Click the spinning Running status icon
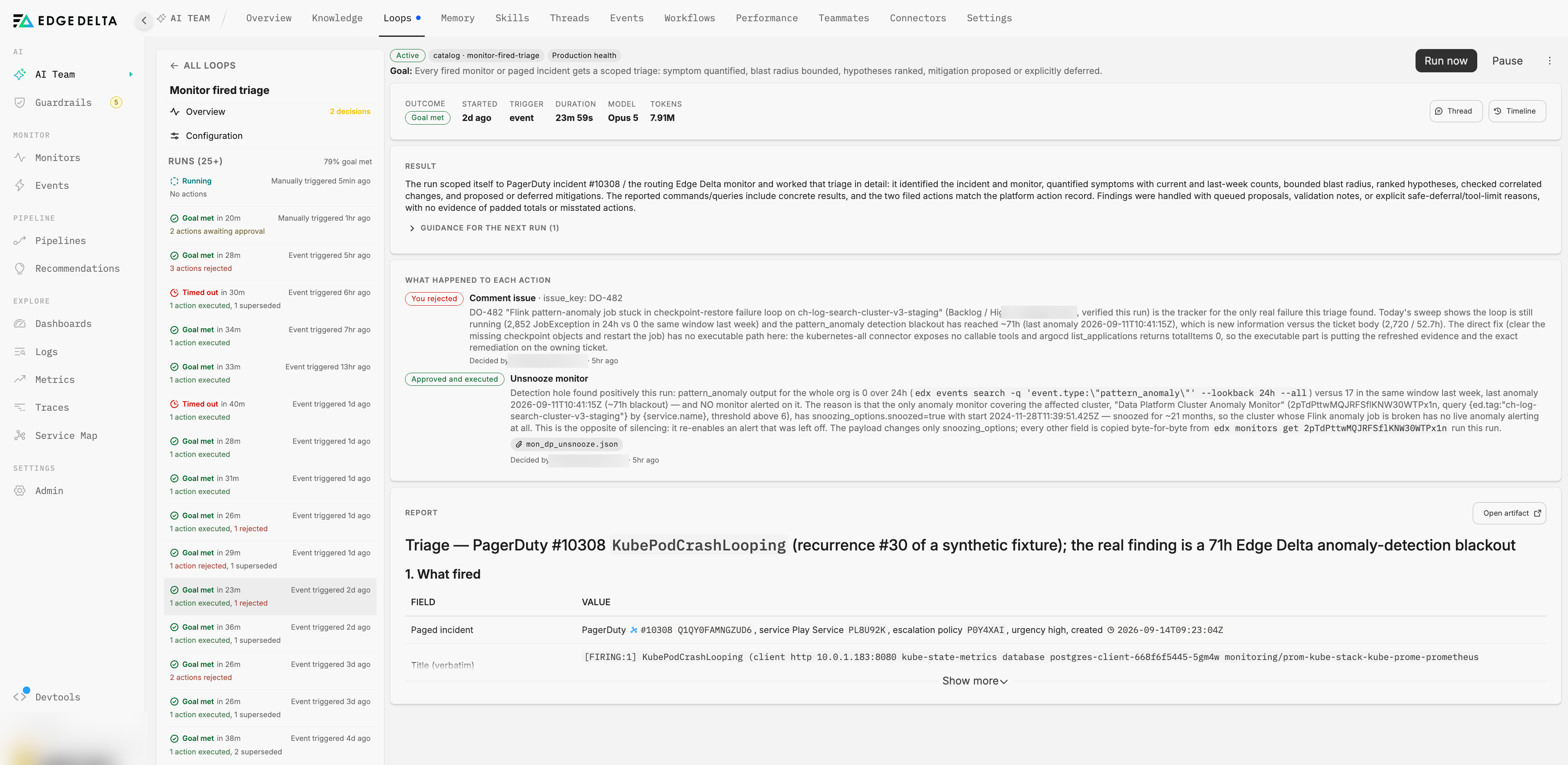The height and width of the screenshot is (765, 1568). [x=174, y=181]
